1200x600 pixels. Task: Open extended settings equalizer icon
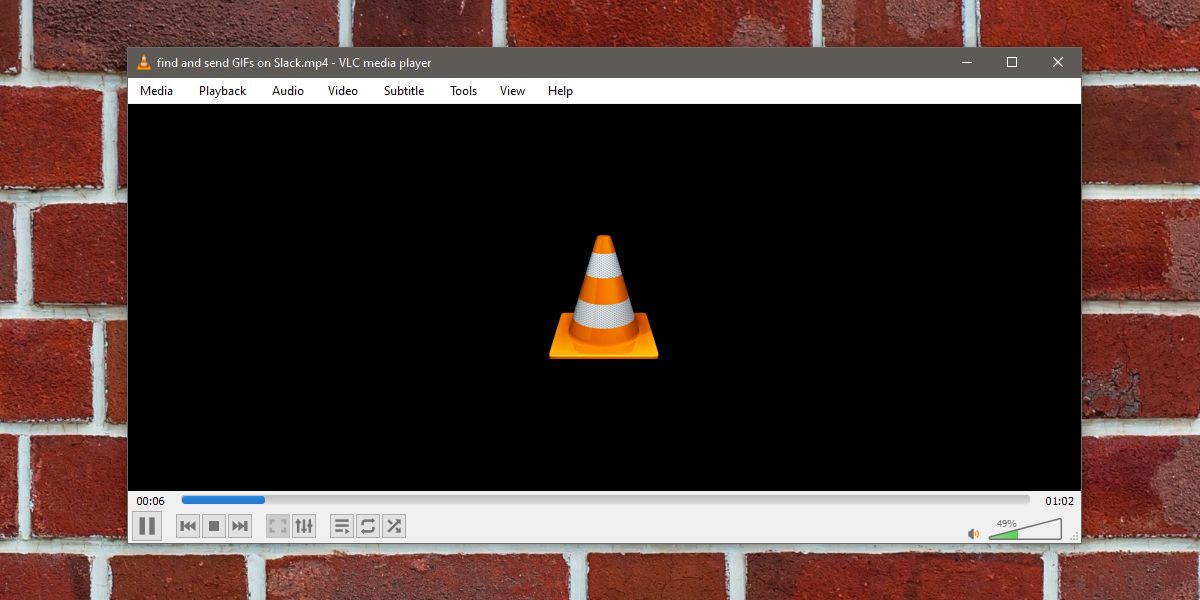(x=304, y=526)
